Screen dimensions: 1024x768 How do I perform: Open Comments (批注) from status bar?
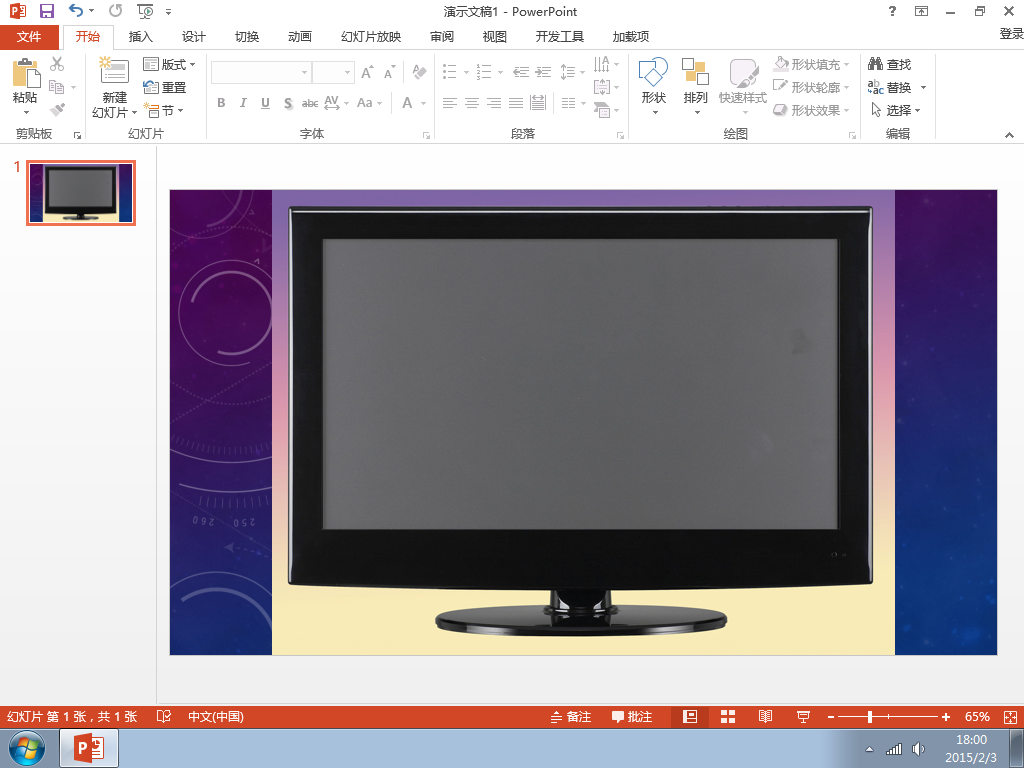pyautogui.click(x=632, y=716)
